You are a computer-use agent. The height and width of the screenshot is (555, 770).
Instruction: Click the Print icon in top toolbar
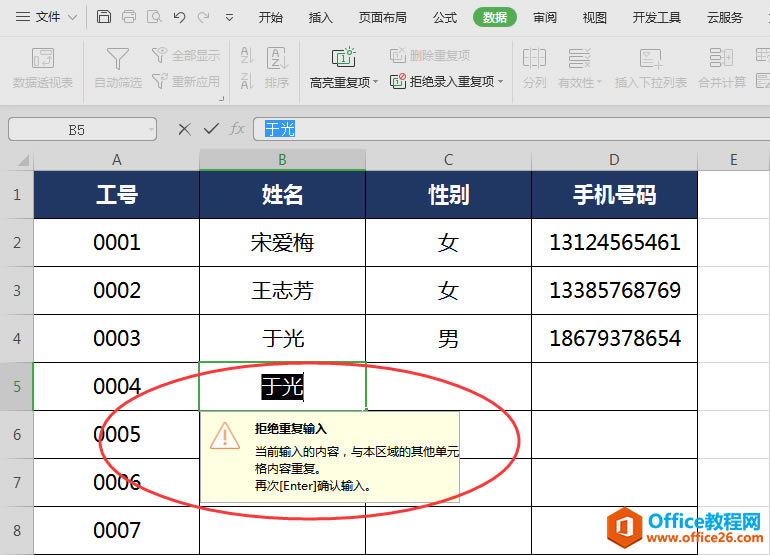[x=129, y=17]
